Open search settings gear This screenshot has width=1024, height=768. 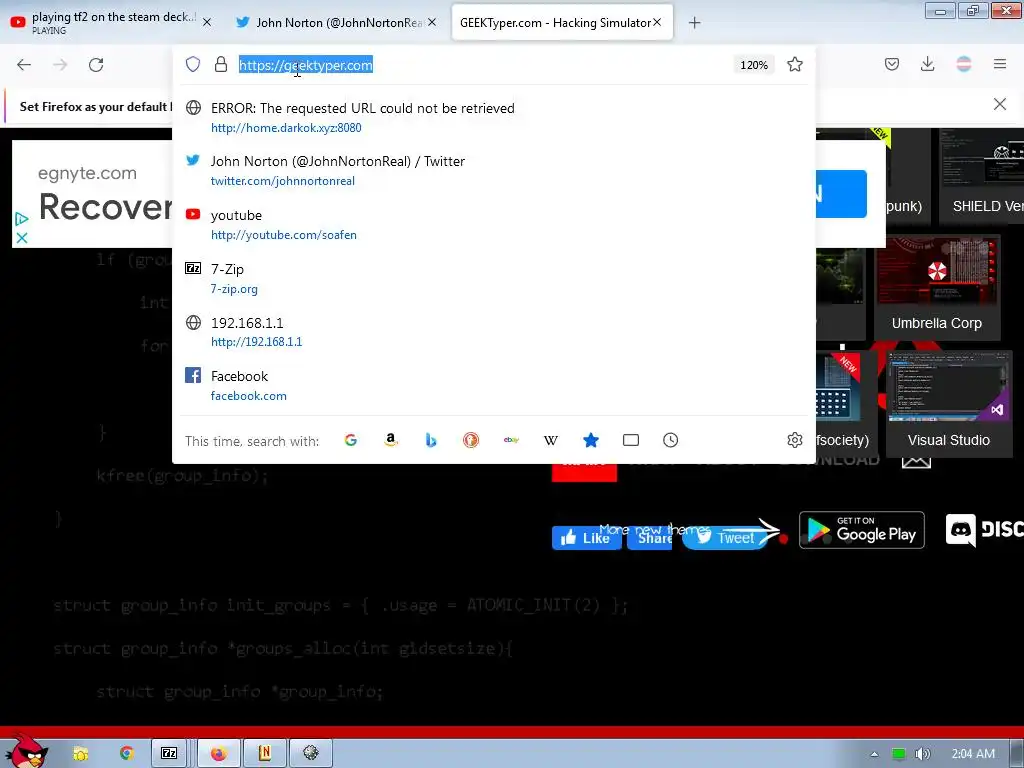[795, 440]
